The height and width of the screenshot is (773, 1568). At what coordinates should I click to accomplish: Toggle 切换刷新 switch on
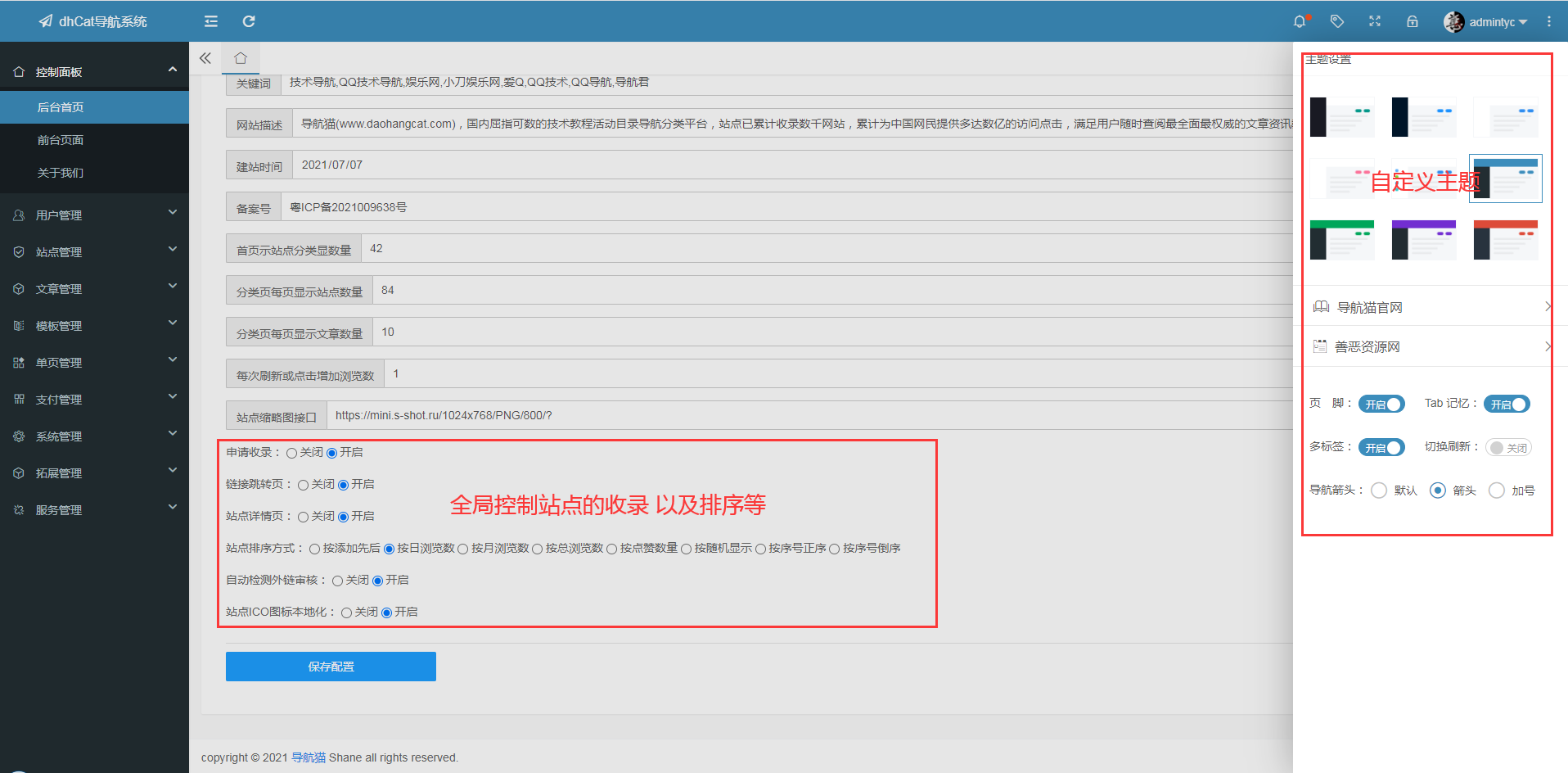[x=1508, y=447]
